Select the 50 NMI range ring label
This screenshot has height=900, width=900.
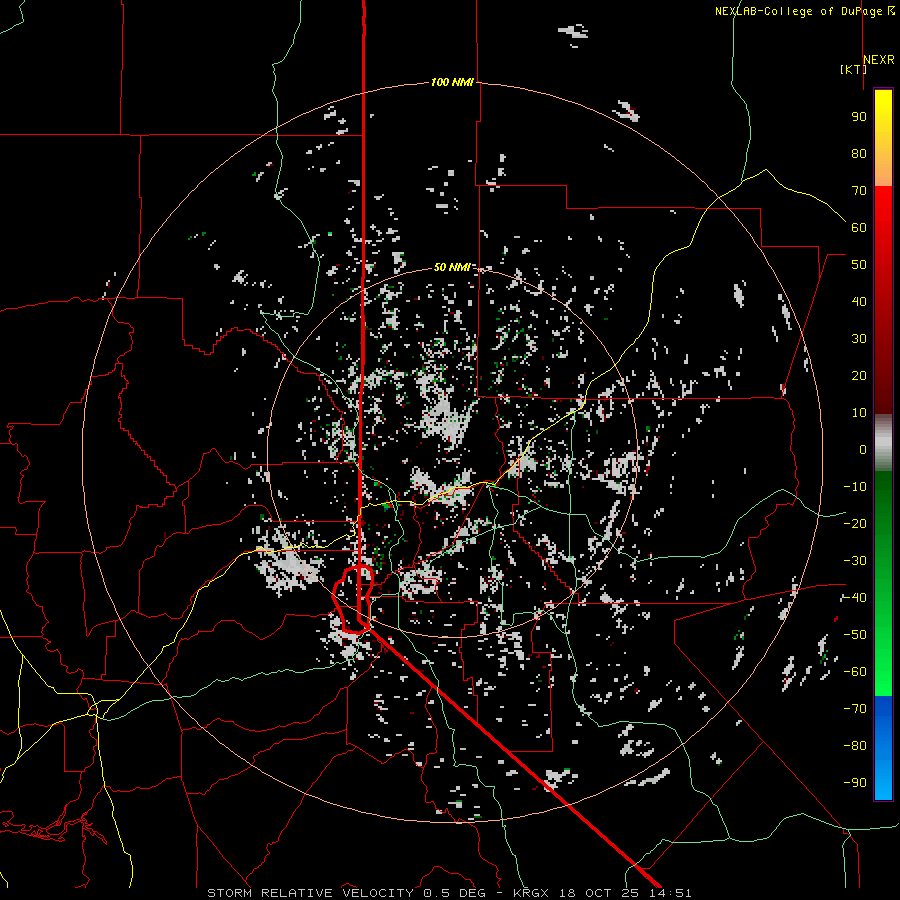(x=452, y=267)
